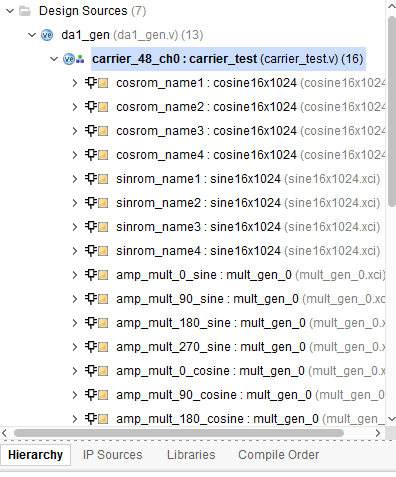
Task: Click the vertical scrollbar down arrow
Action: tap(392, 419)
